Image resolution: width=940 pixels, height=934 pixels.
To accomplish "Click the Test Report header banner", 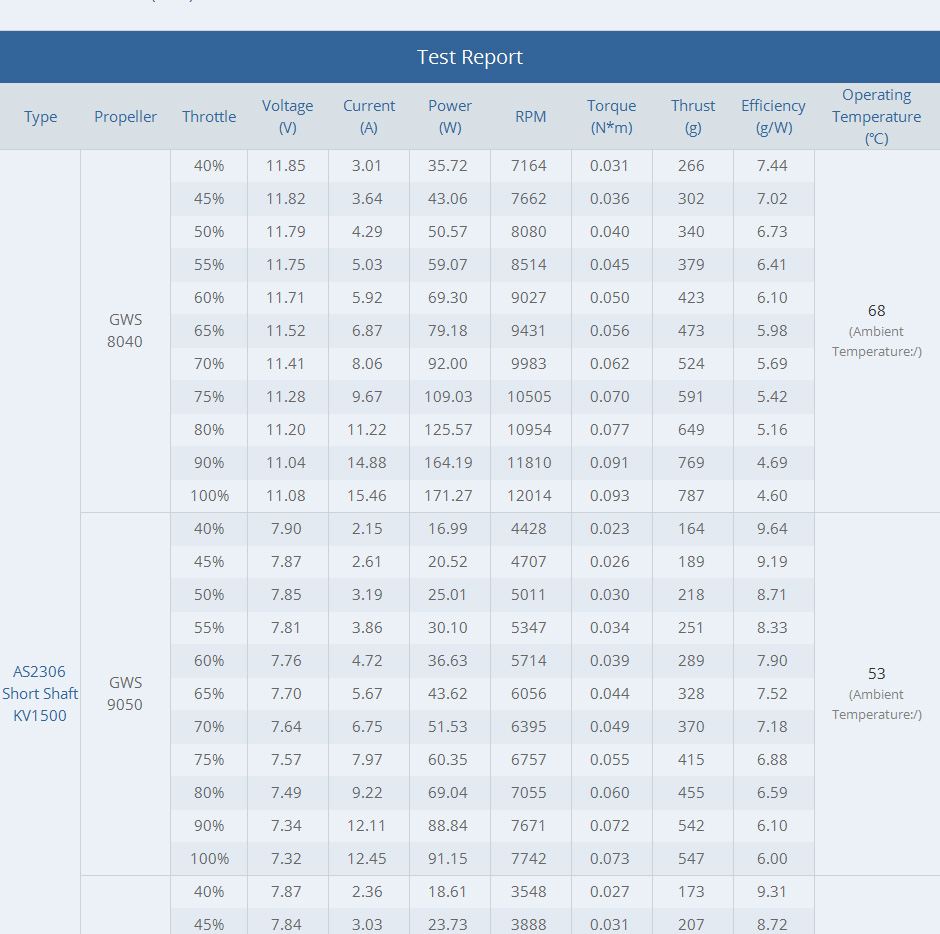I will coord(470,57).
